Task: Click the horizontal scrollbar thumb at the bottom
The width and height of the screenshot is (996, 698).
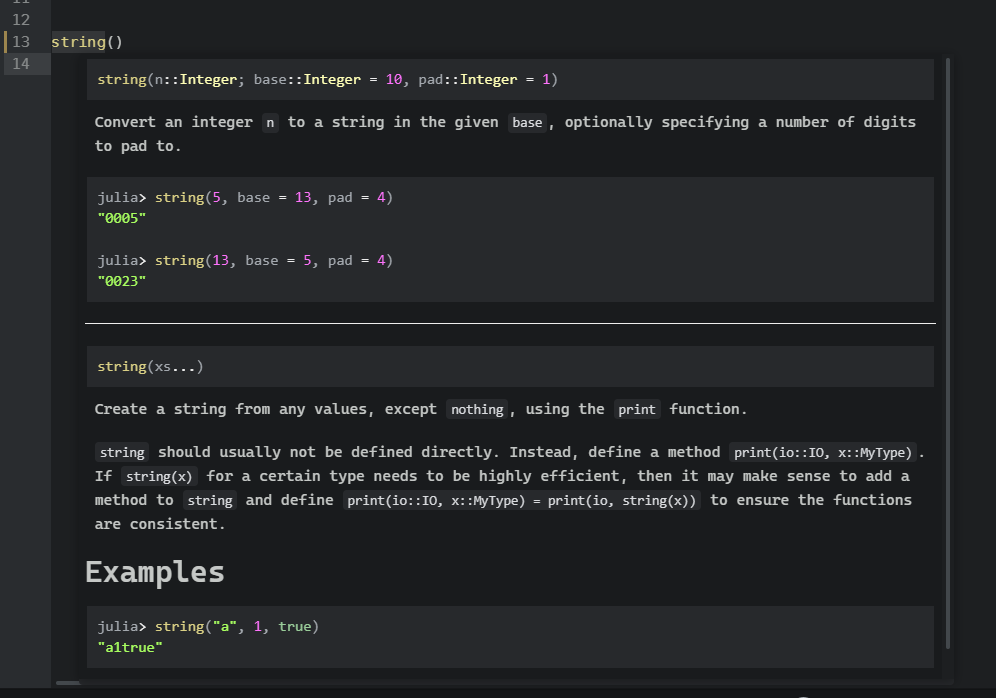Action: [68, 683]
